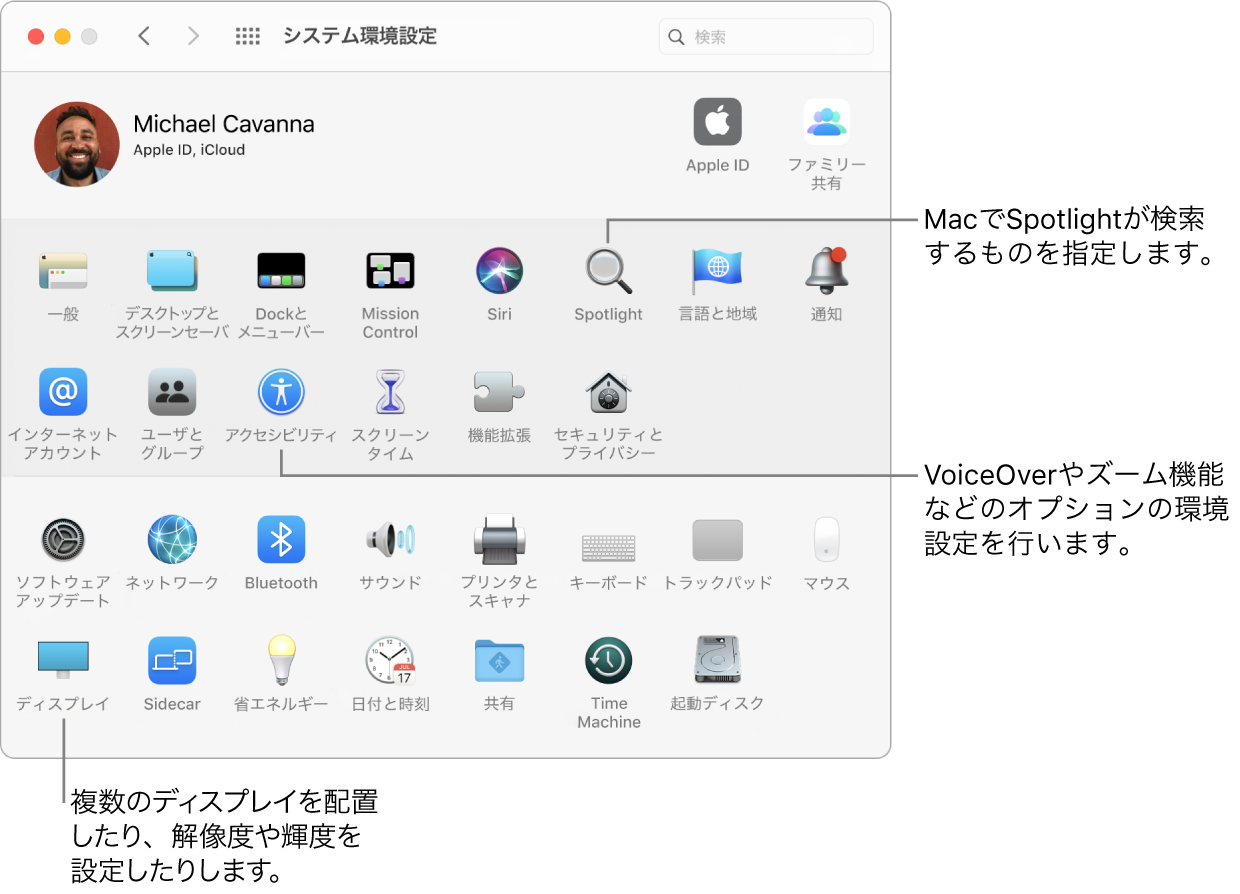
Task: Open セキュリティとプライバシー settings
Action: coord(608,392)
